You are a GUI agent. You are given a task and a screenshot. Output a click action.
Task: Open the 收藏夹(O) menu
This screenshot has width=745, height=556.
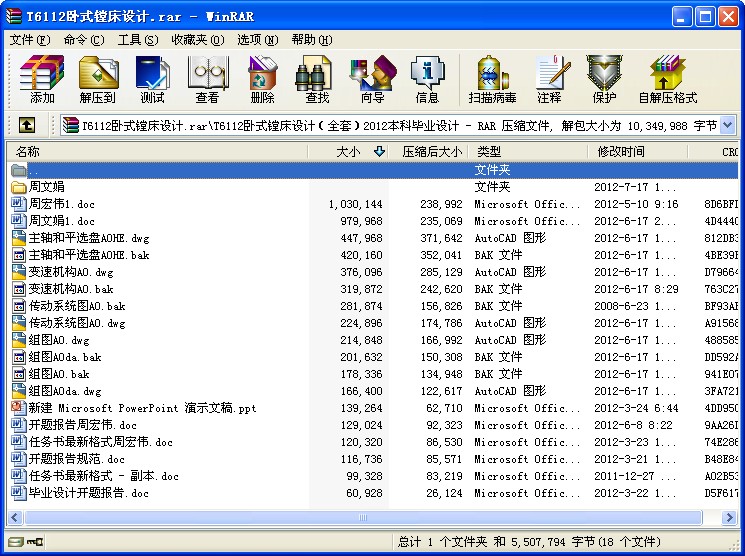198,40
